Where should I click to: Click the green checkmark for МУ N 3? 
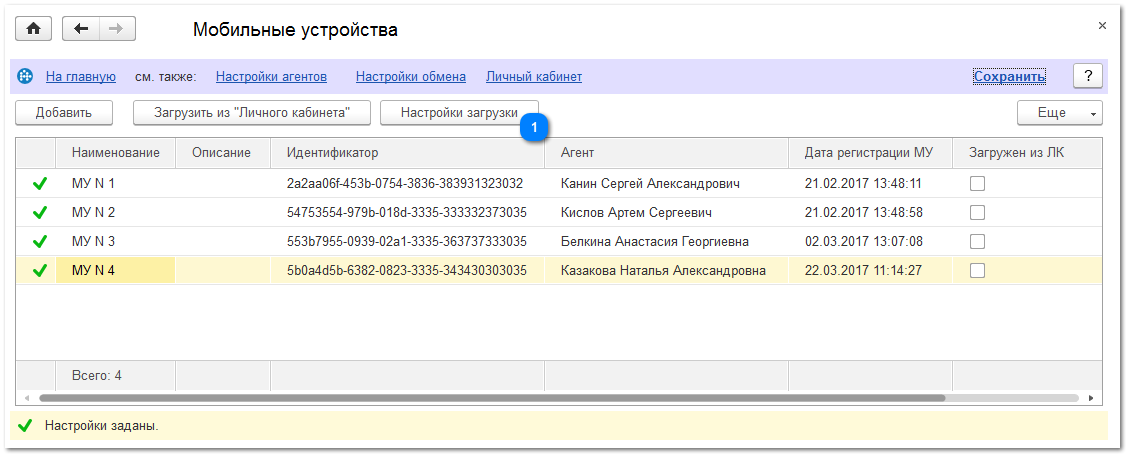click(40, 242)
